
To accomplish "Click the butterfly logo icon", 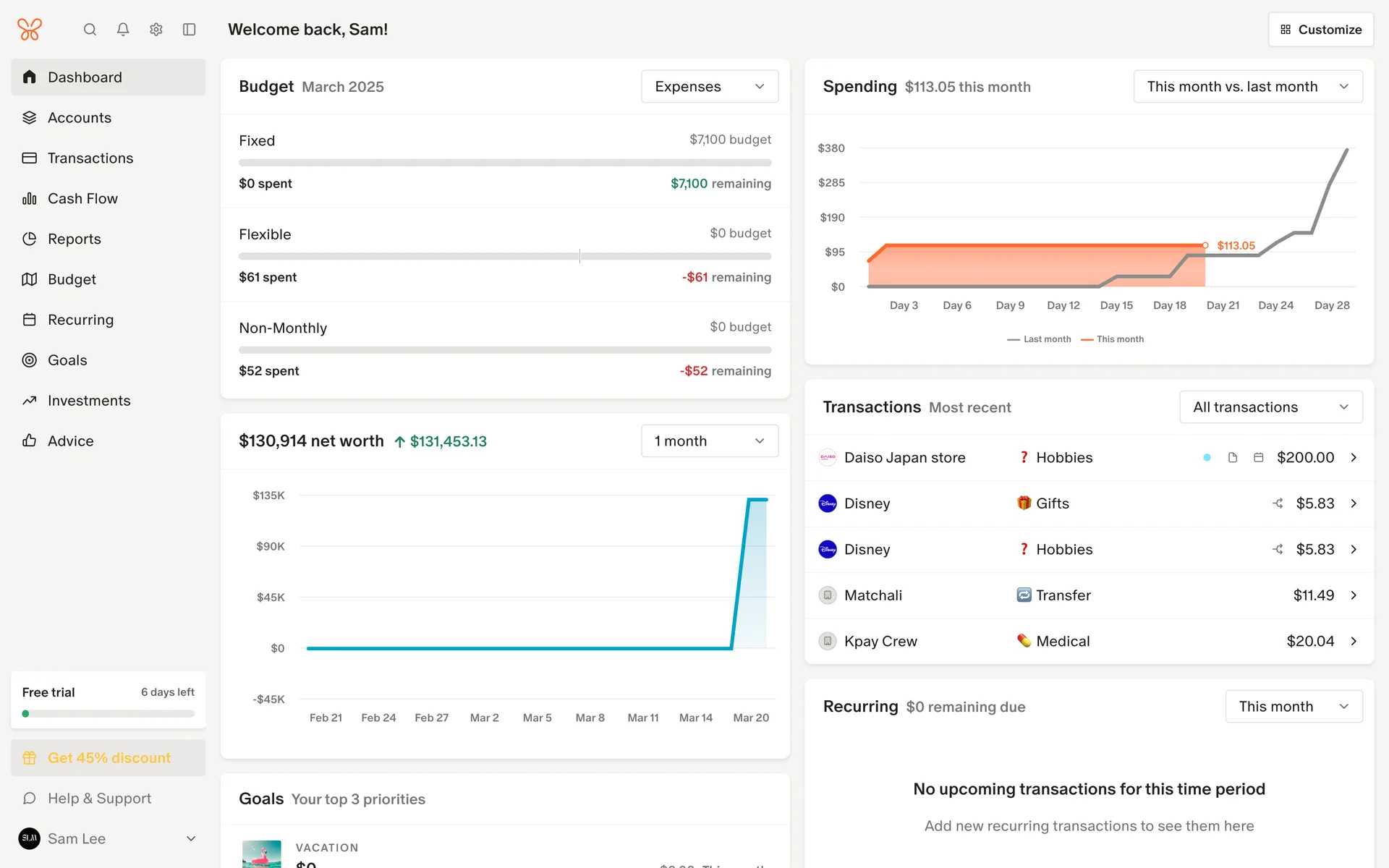I will pos(30,30).
